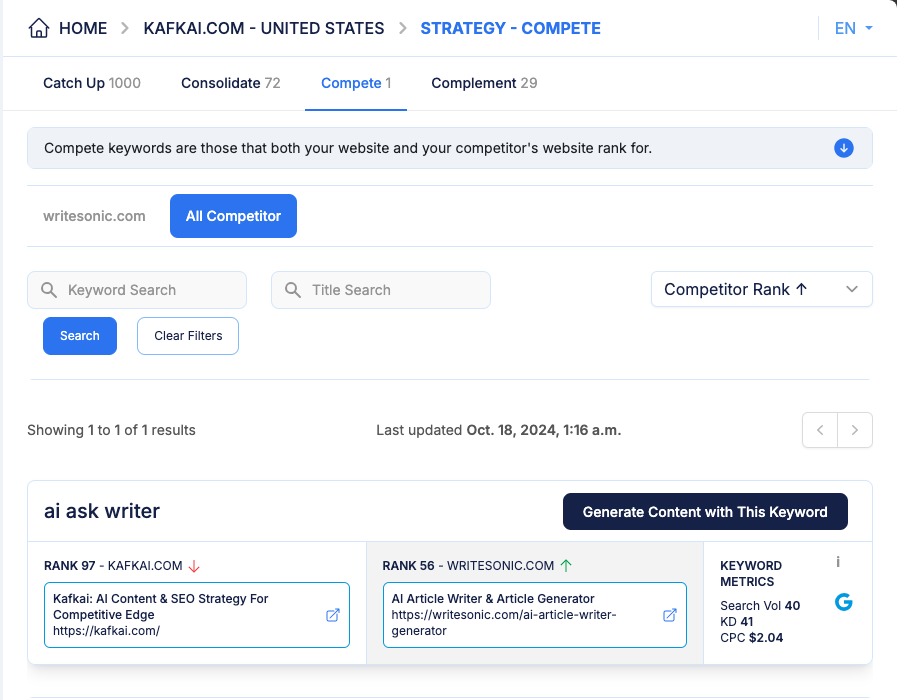Click the info icon beside Keyword Metrics
897x700 pixels.
(838, 562)
